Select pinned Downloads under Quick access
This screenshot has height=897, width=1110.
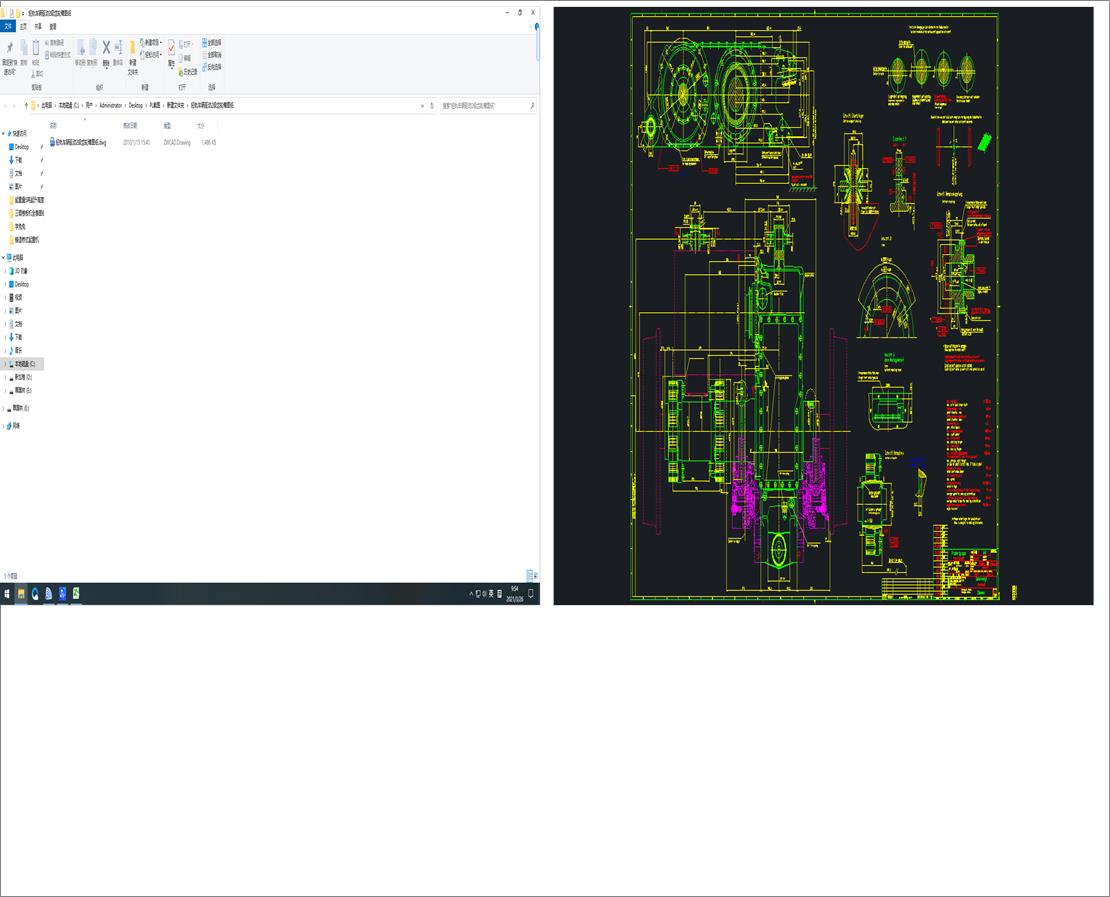pyautogui.click(x=18, y=160)
